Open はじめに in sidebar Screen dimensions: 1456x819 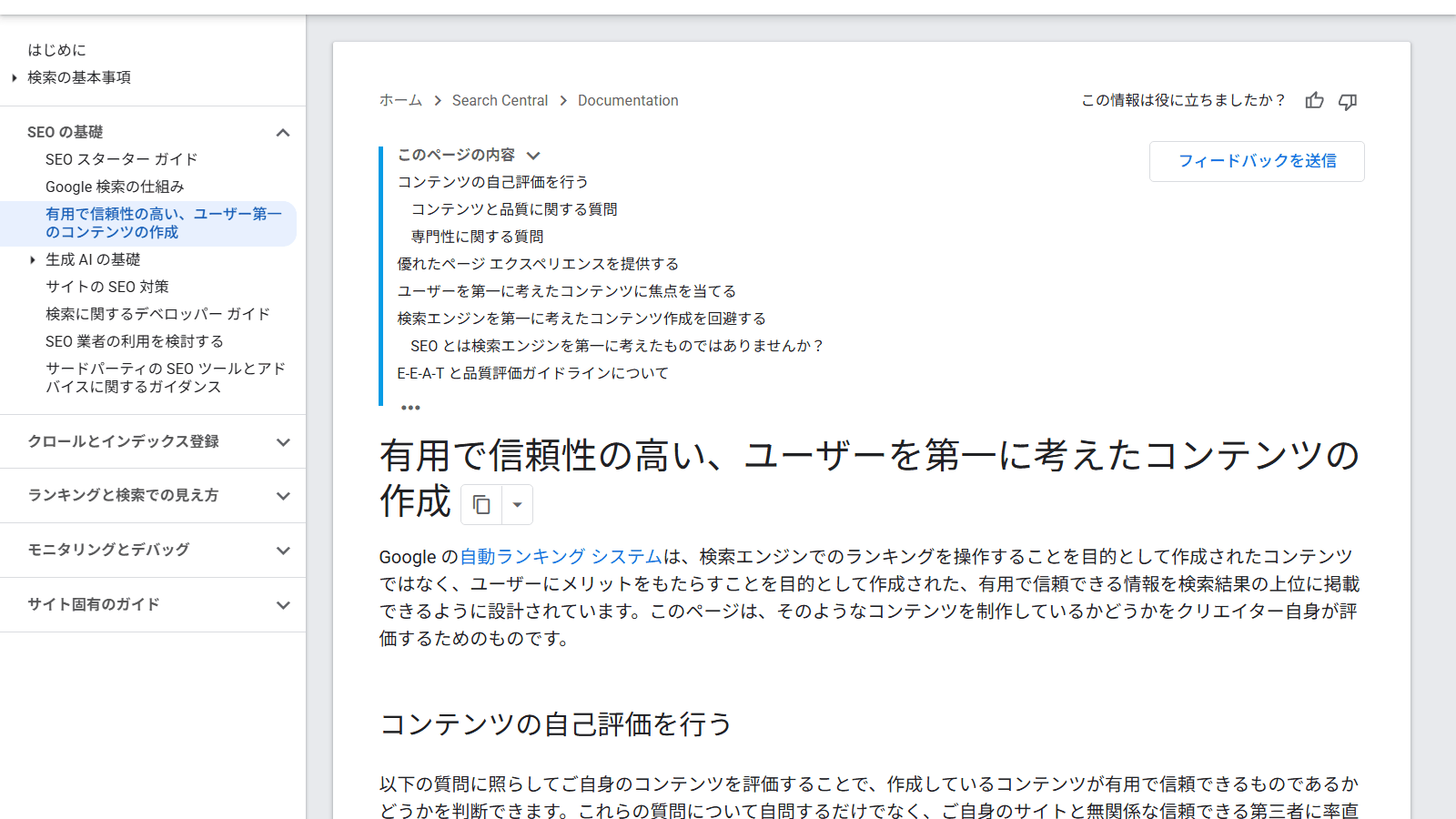click(x=56, y=50)
